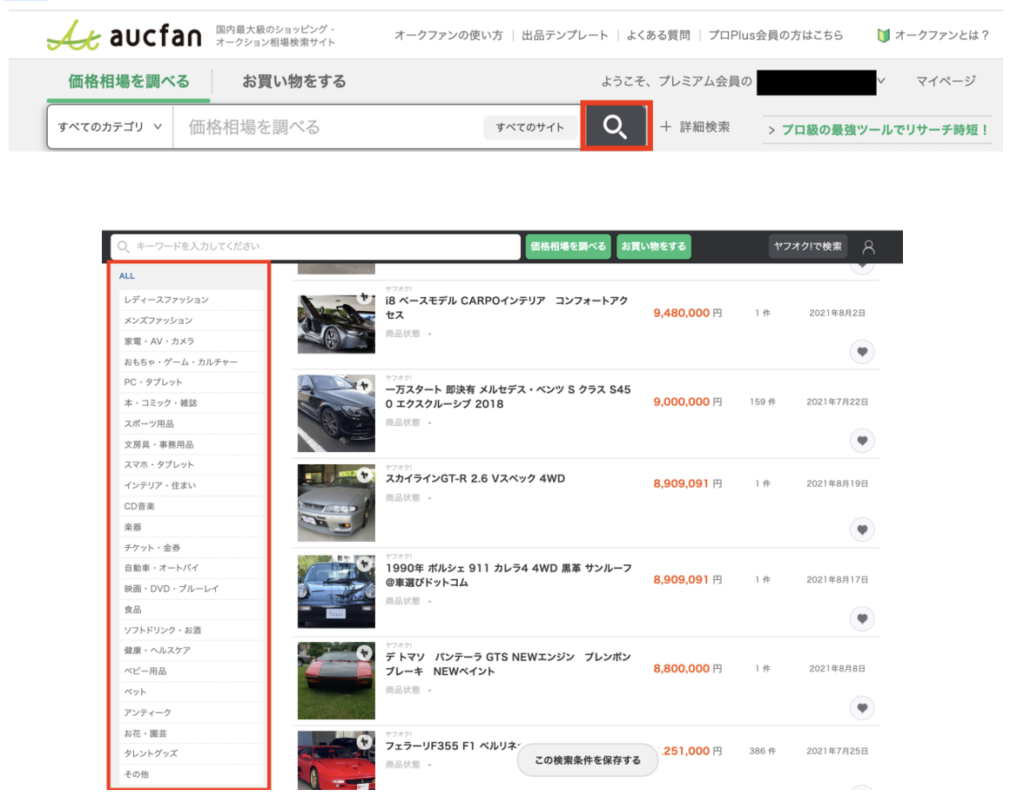Favorite the i8 ベースモデル listing with heart icon
The height and width of the screenshot is (810, 1024).
click(861, 351)
